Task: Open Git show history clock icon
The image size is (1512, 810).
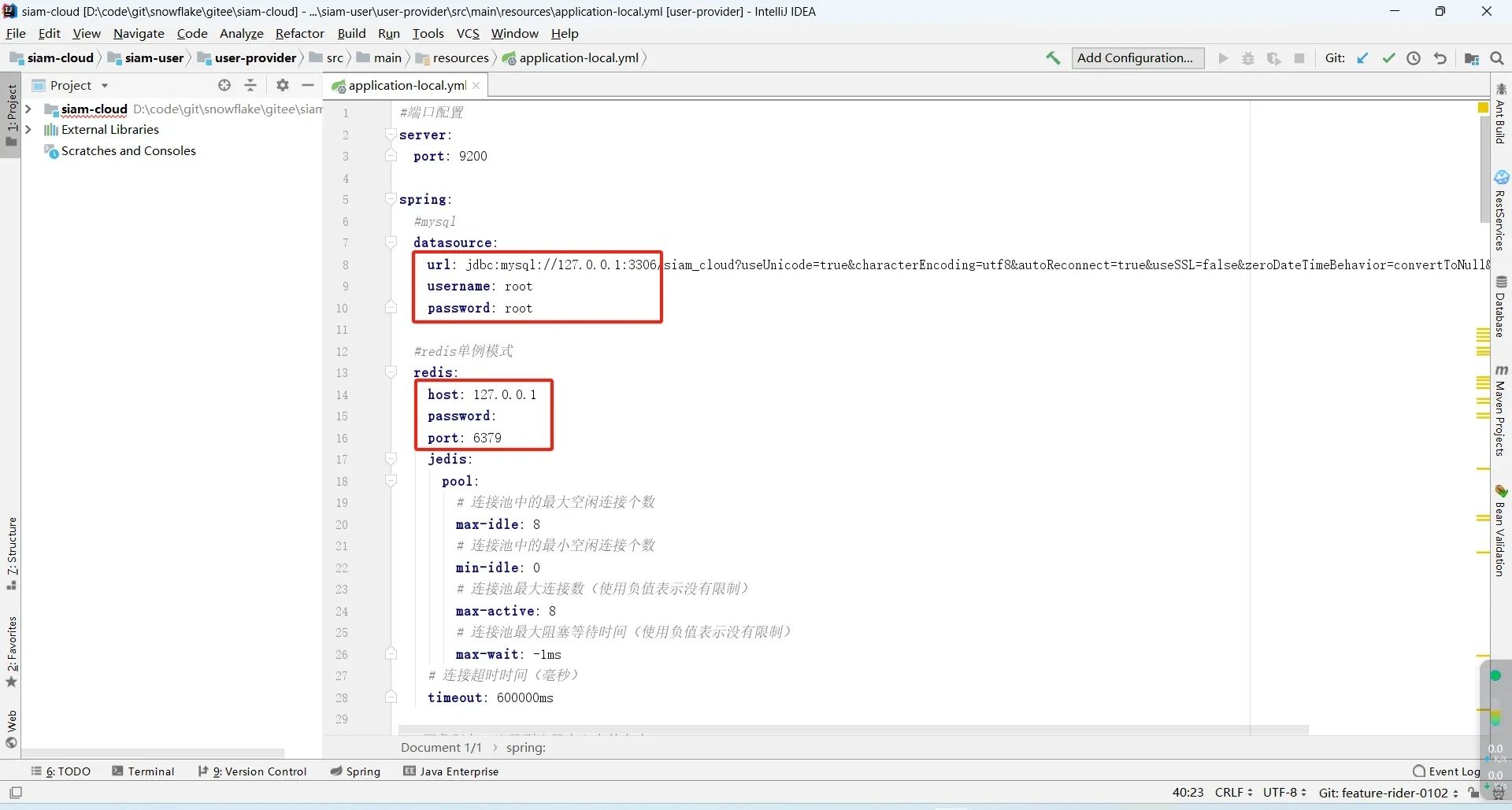Action: [1414, 58]
